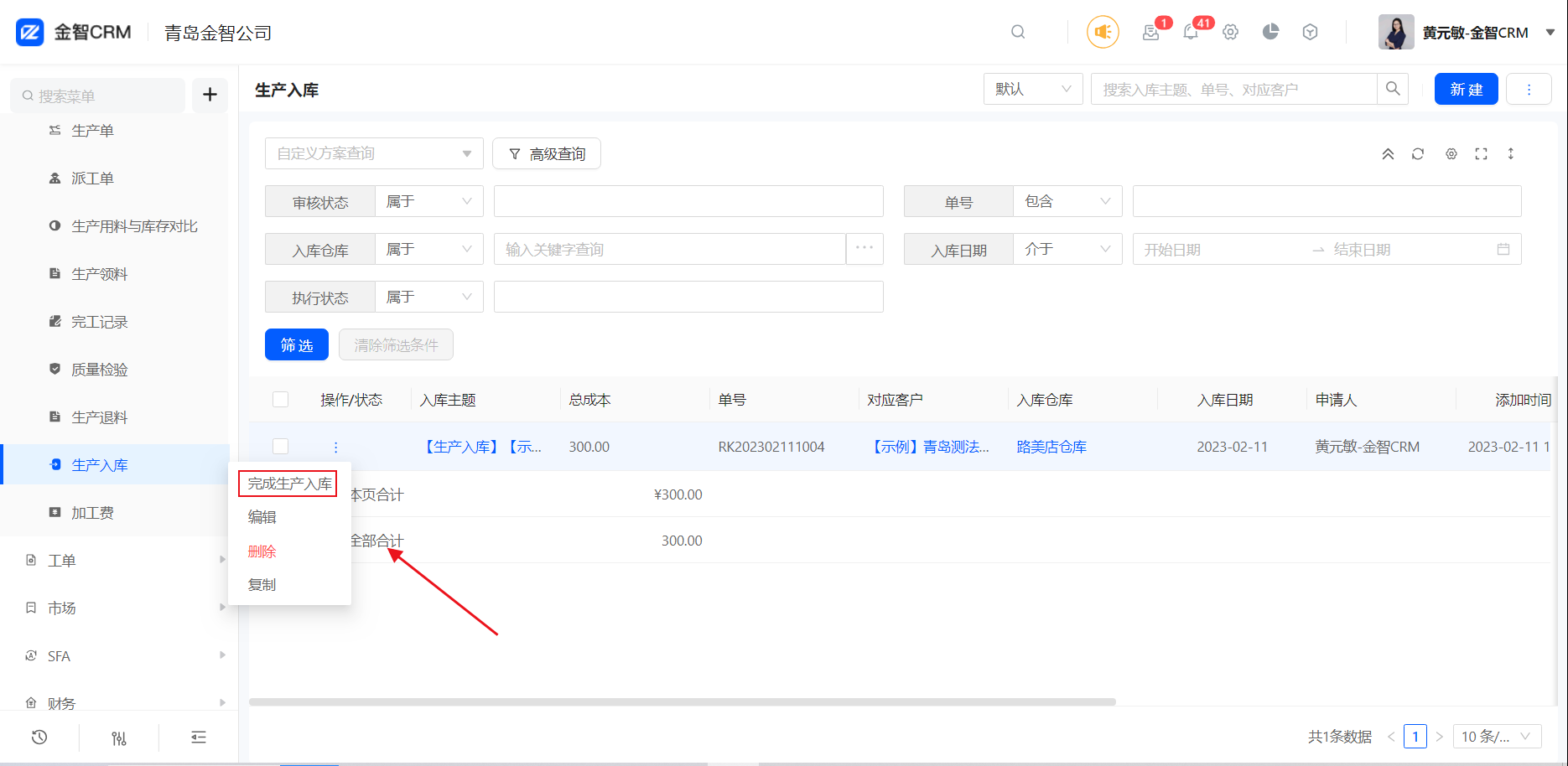The width and height of the screenshot is (1568, 766).
Task: Click the orange announcement speaker icon
Action: click(x=1103, y=32)
